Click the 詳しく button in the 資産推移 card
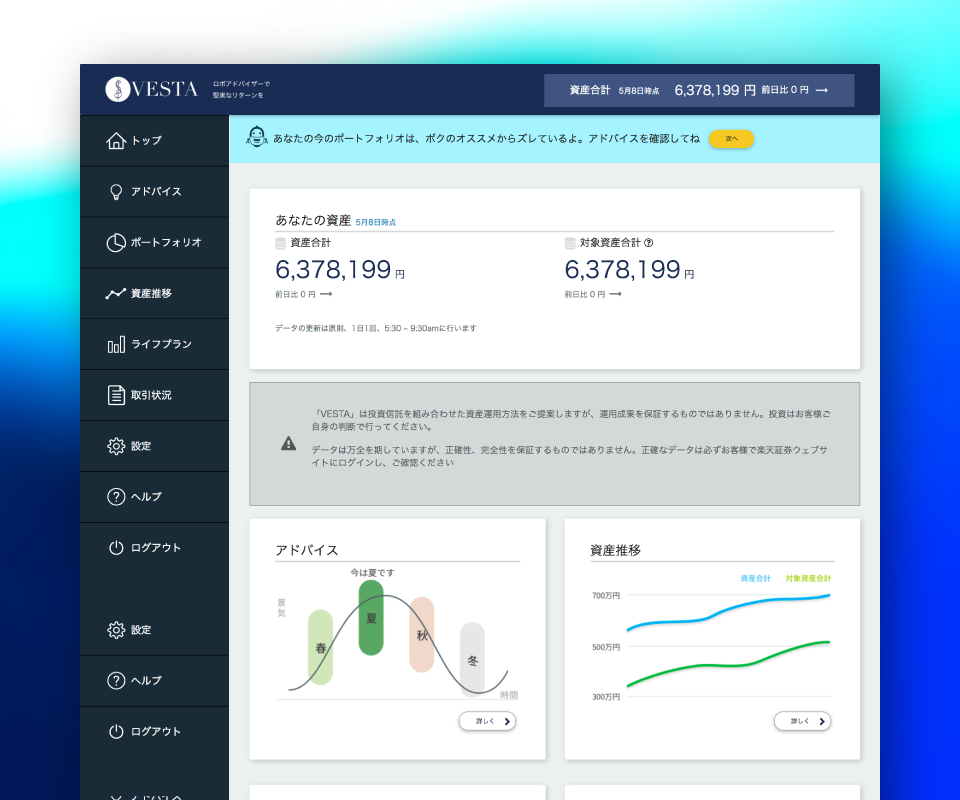Screen dimensions: 960x800 802,721
